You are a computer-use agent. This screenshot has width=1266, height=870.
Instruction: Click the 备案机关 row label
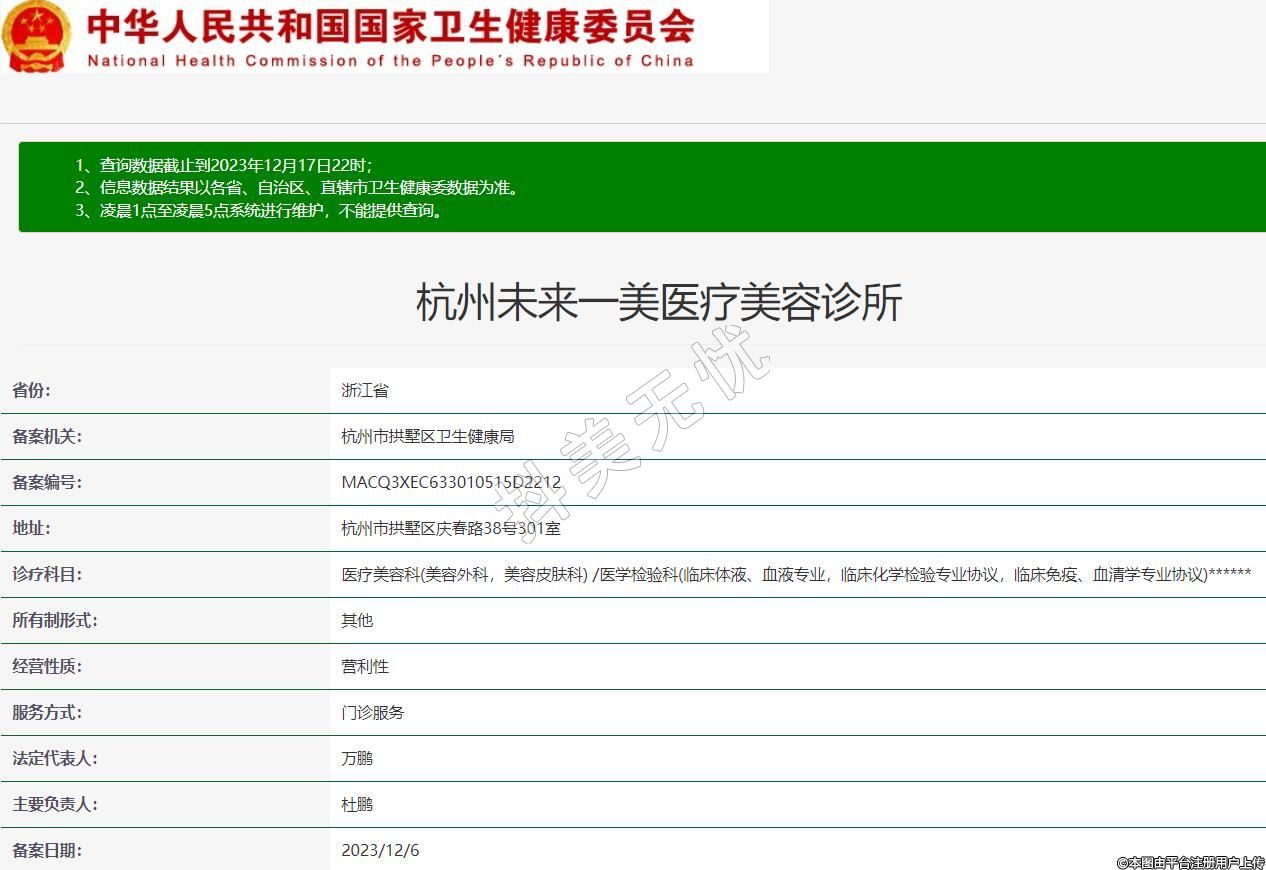47,437
